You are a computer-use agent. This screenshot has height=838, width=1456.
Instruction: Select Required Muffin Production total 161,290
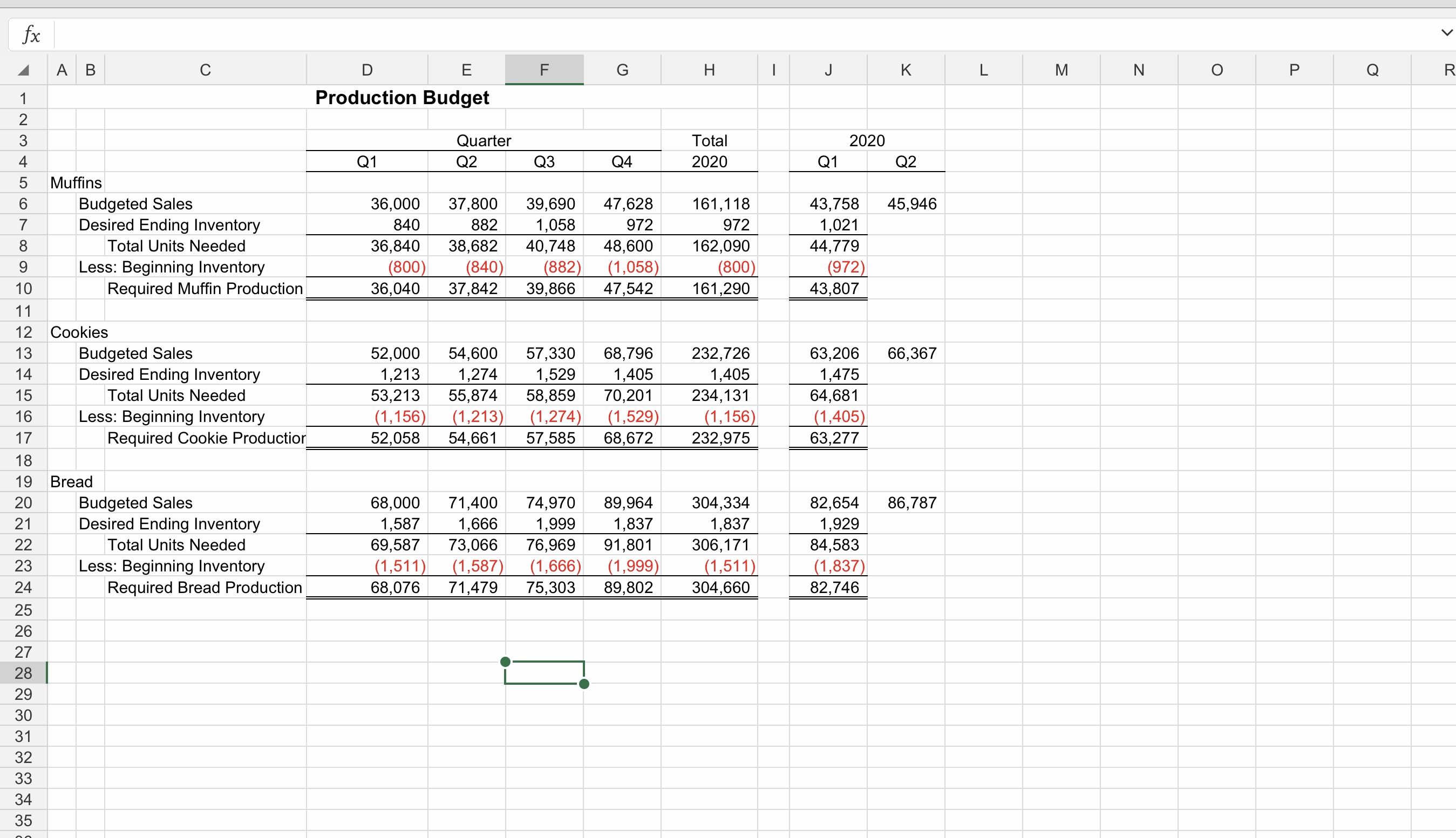click(720, 288)
